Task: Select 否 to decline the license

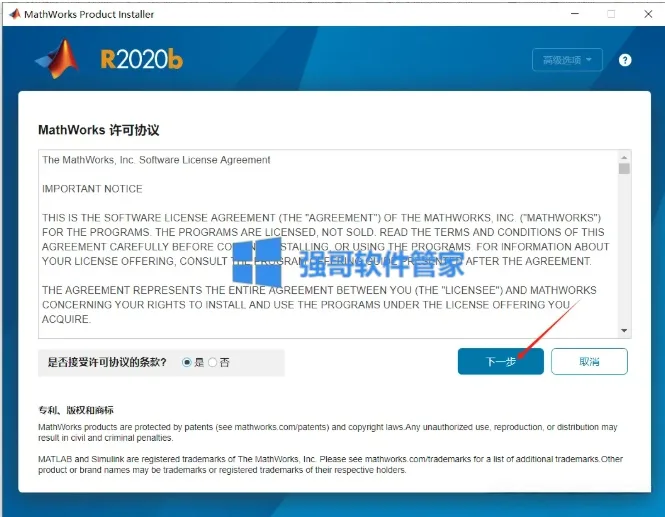Action: point(212,362)
